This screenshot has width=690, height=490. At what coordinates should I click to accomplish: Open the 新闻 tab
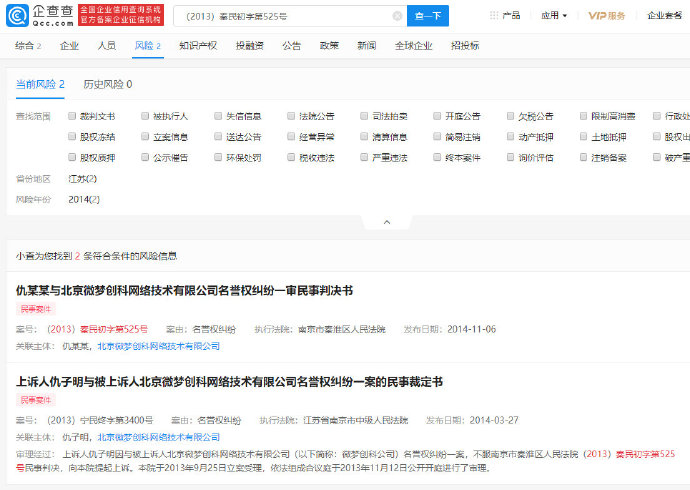click(367, 46)
